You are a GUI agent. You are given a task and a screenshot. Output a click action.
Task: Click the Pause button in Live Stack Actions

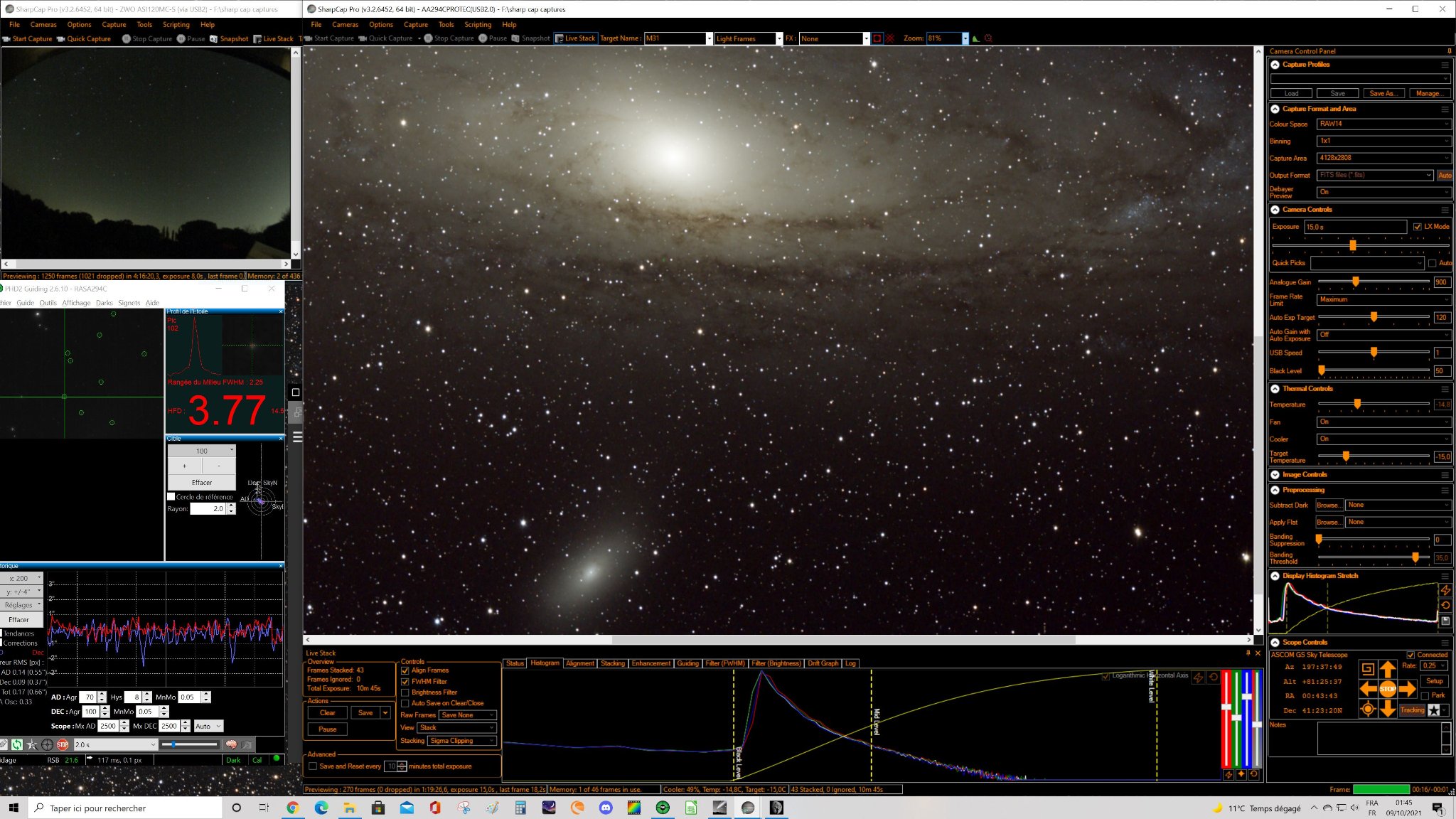[x=328, y=729]
